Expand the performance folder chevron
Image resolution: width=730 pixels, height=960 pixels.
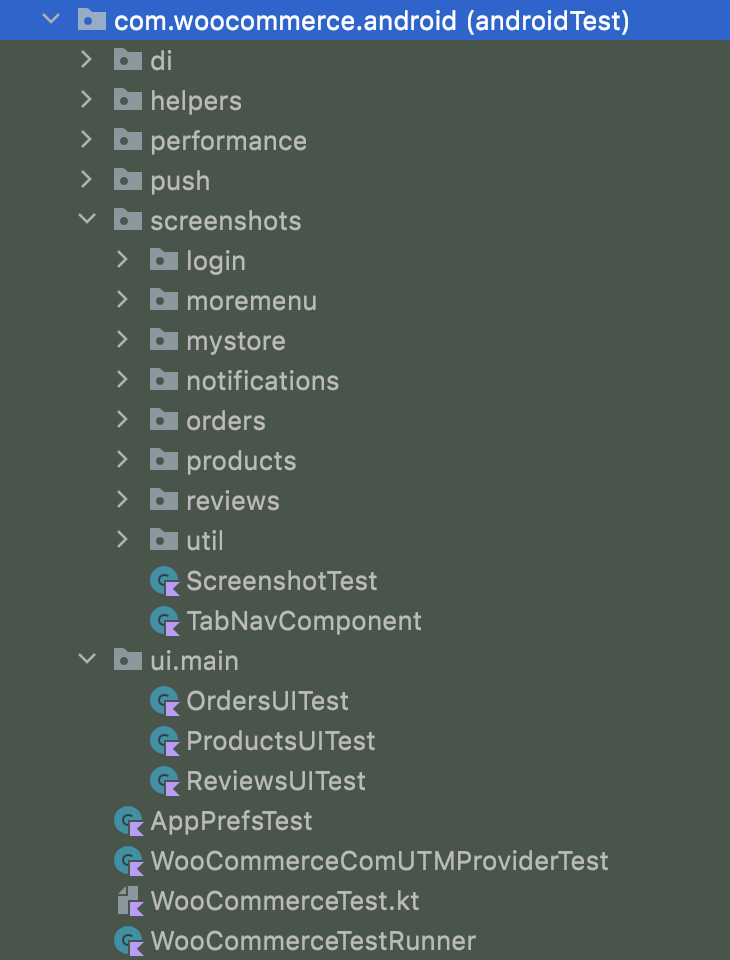(86, 140)
